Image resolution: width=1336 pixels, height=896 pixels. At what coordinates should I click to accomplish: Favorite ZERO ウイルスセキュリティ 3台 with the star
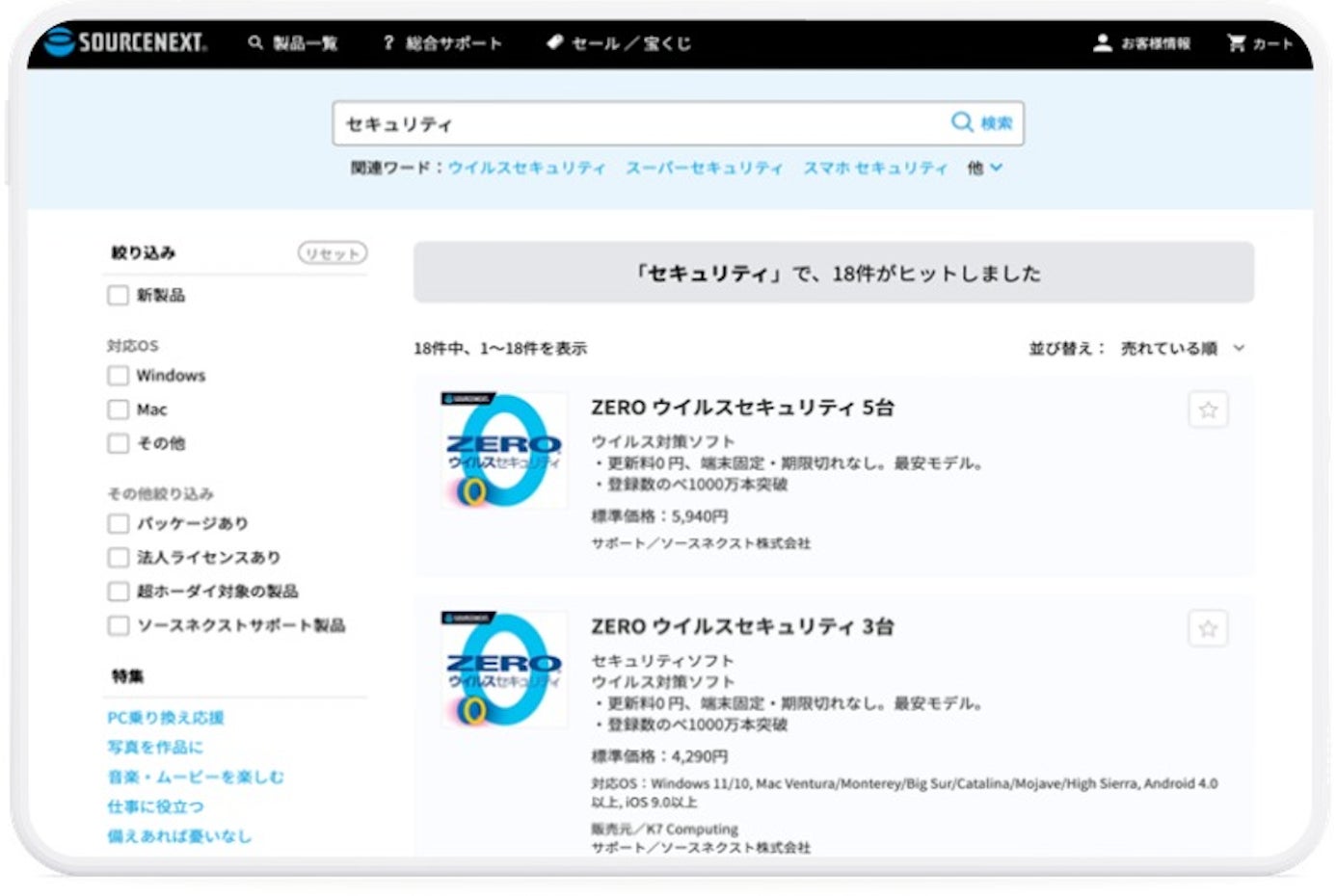click(x=1208, y=629)
